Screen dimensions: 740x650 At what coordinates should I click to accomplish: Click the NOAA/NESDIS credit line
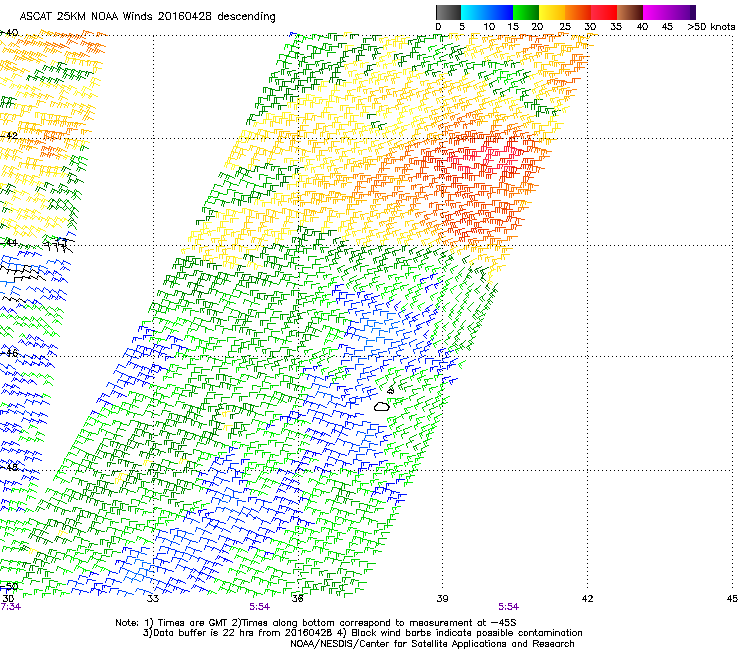click(432, 644)
